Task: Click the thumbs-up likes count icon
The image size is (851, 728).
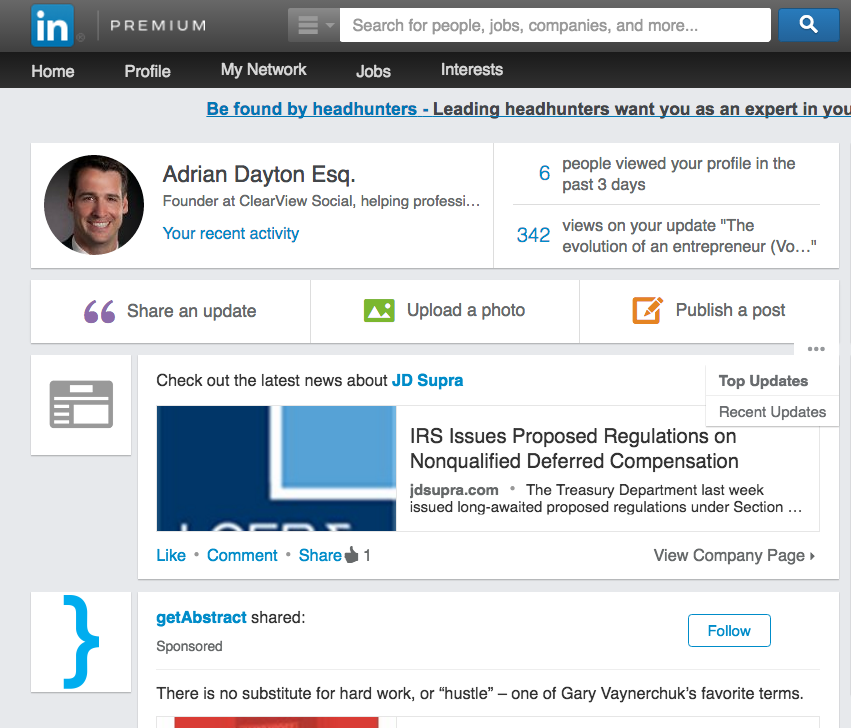Action: 352,555
